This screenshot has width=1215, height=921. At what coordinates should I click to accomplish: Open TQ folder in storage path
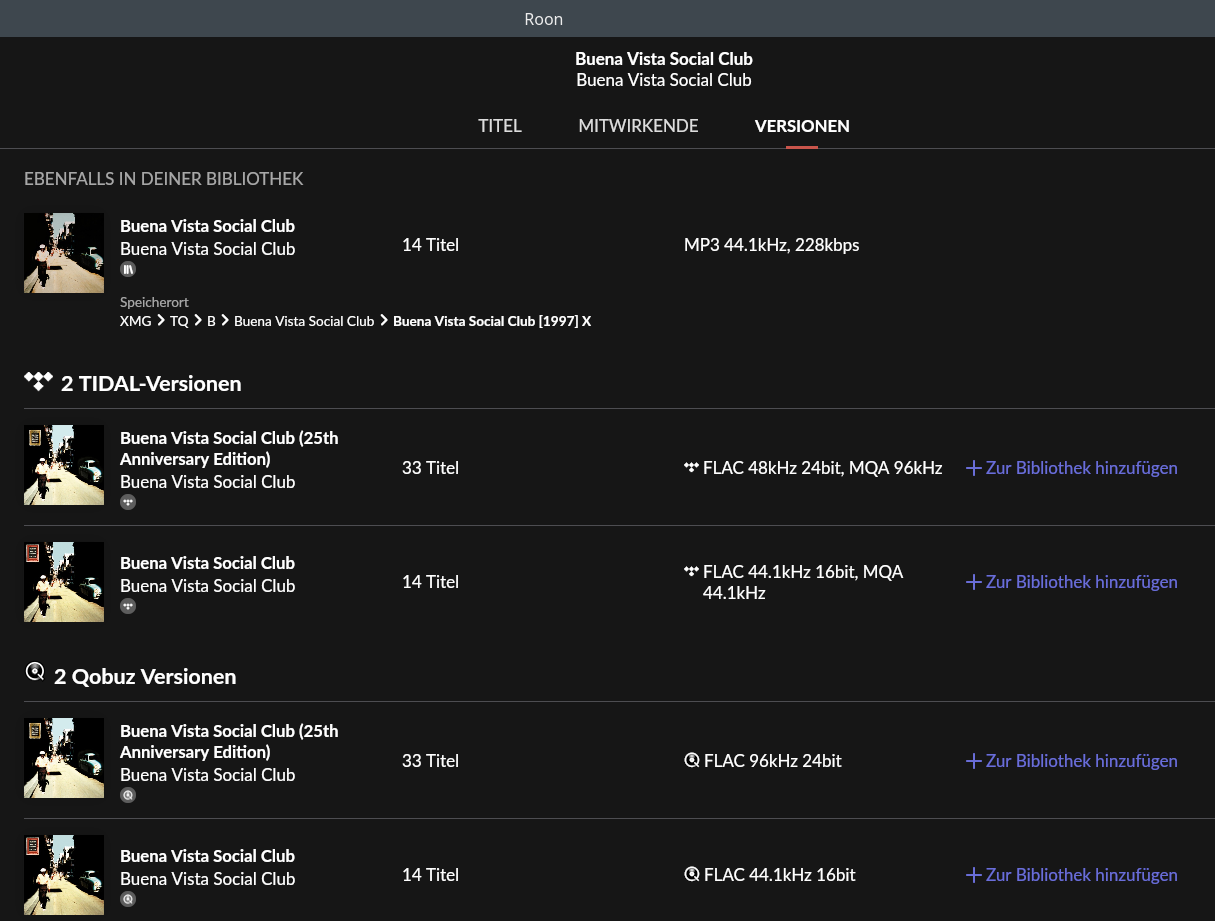[x=179, y=321]
